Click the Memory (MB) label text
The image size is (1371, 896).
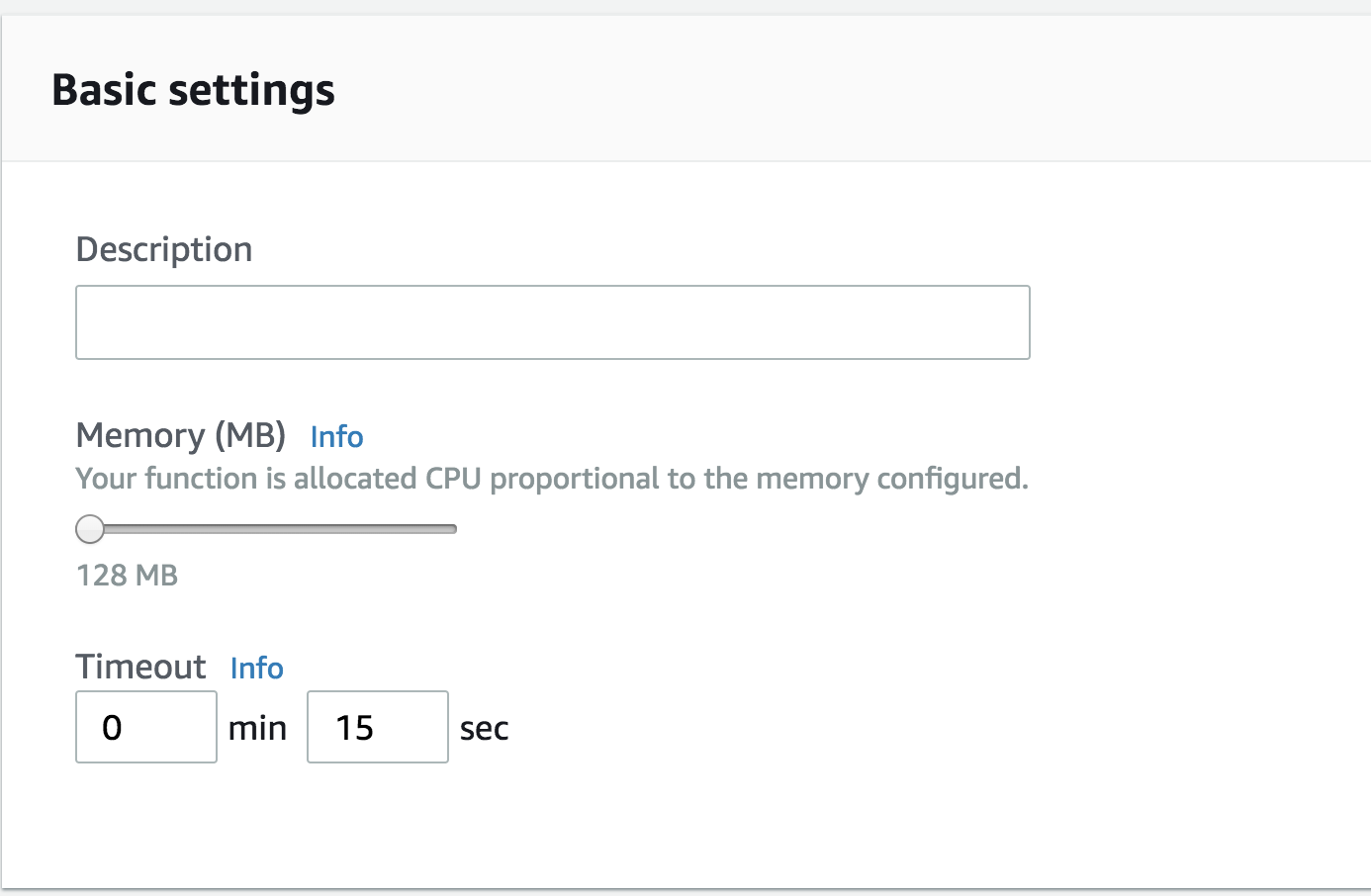(x=180, y=435)
